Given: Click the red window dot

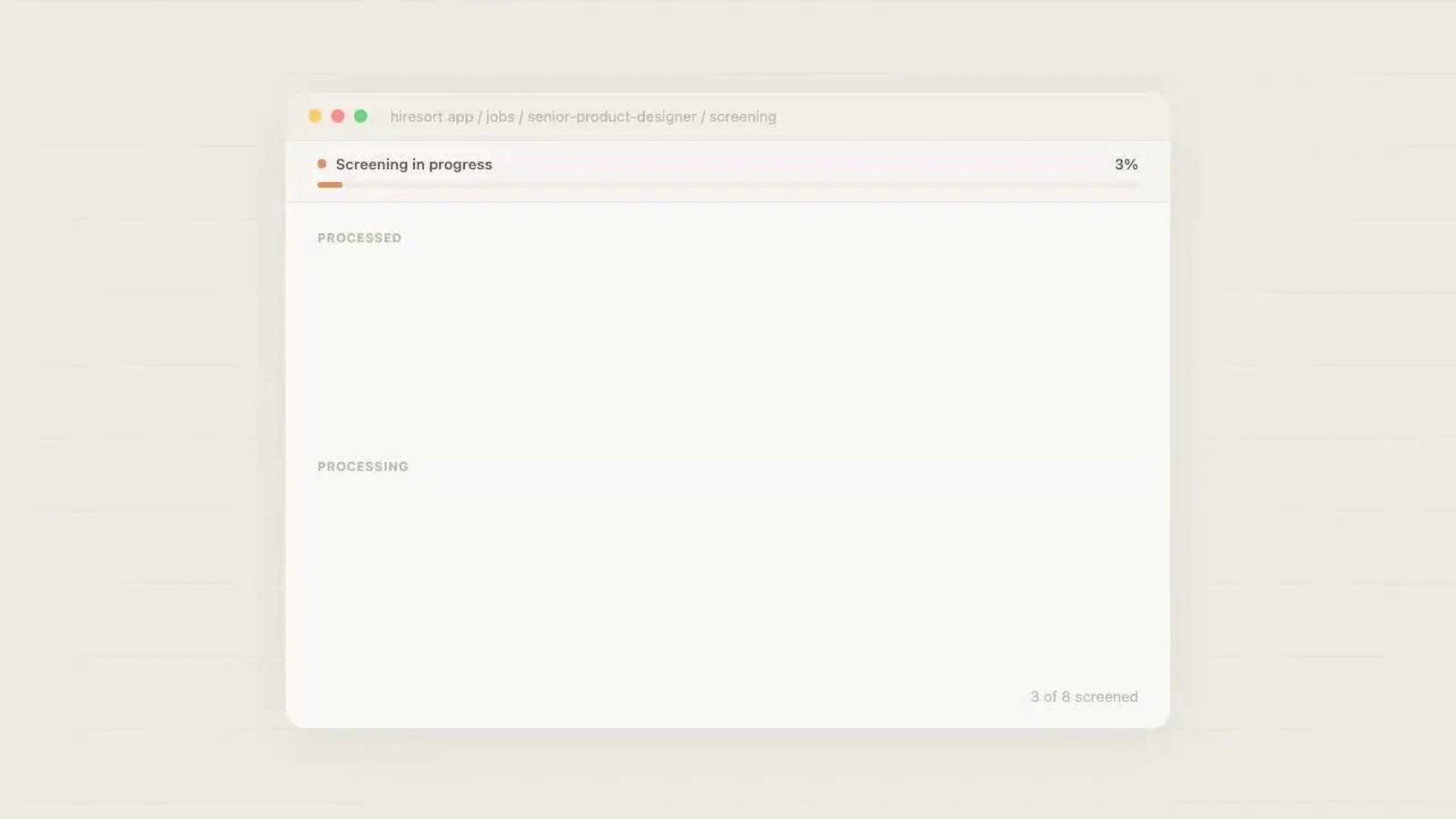Looking at the screenshot, I should tap(338, 116).
